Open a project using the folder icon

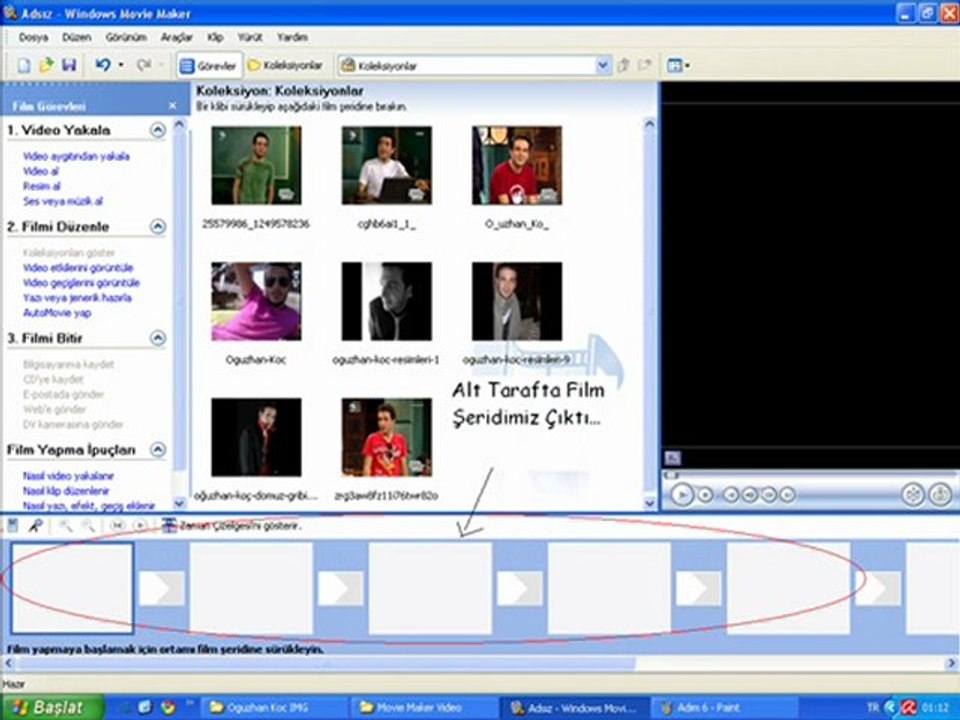47,65
